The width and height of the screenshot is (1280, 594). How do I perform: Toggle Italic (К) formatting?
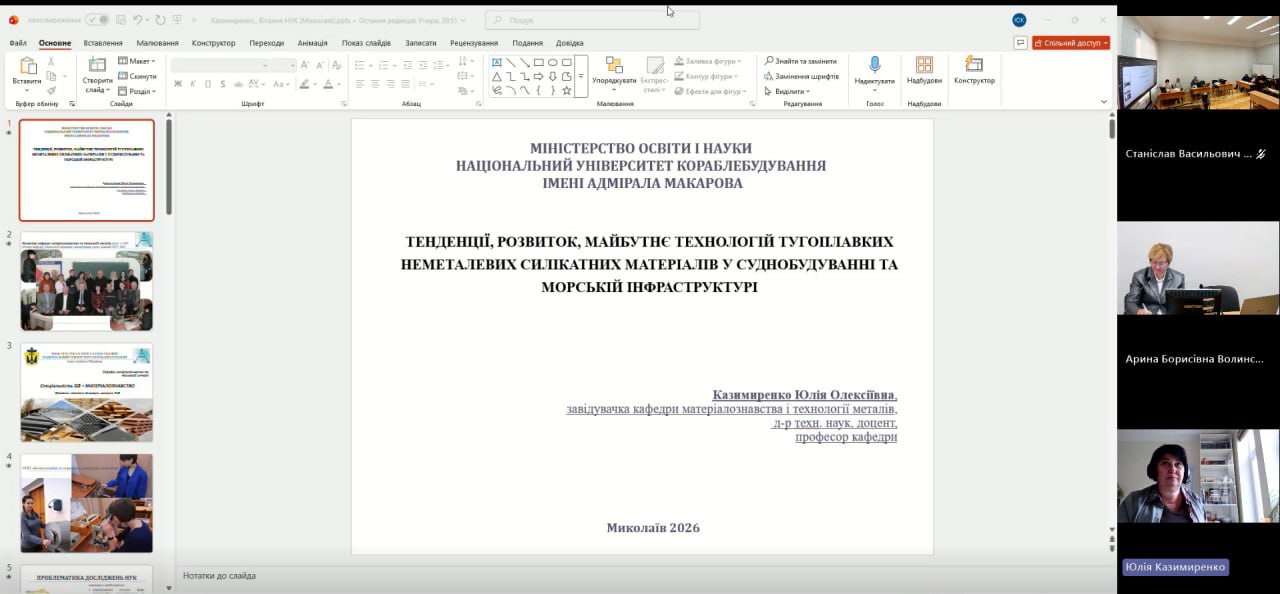tap(192, 84)
